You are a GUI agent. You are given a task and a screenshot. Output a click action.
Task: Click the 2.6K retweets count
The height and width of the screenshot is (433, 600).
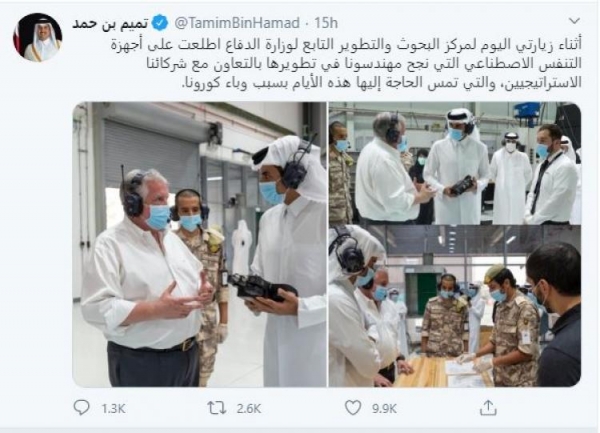(249, 409)
